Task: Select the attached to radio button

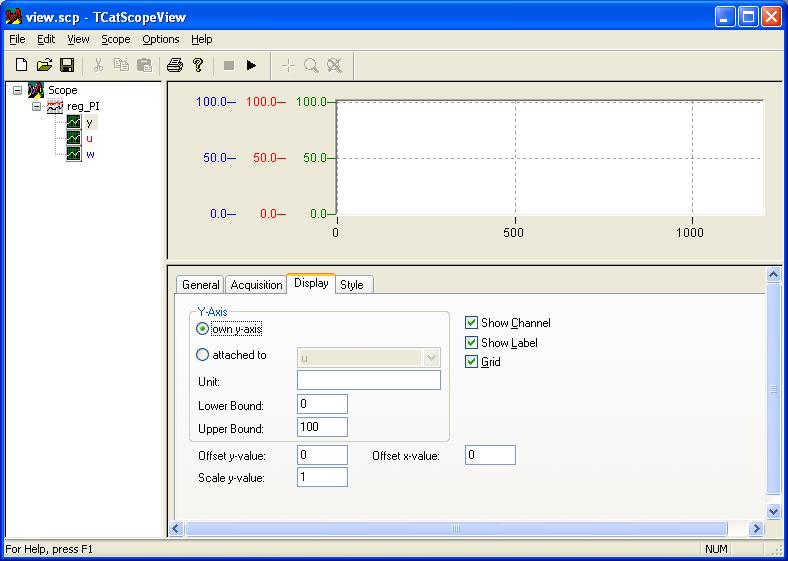Action: click(202, 355)
